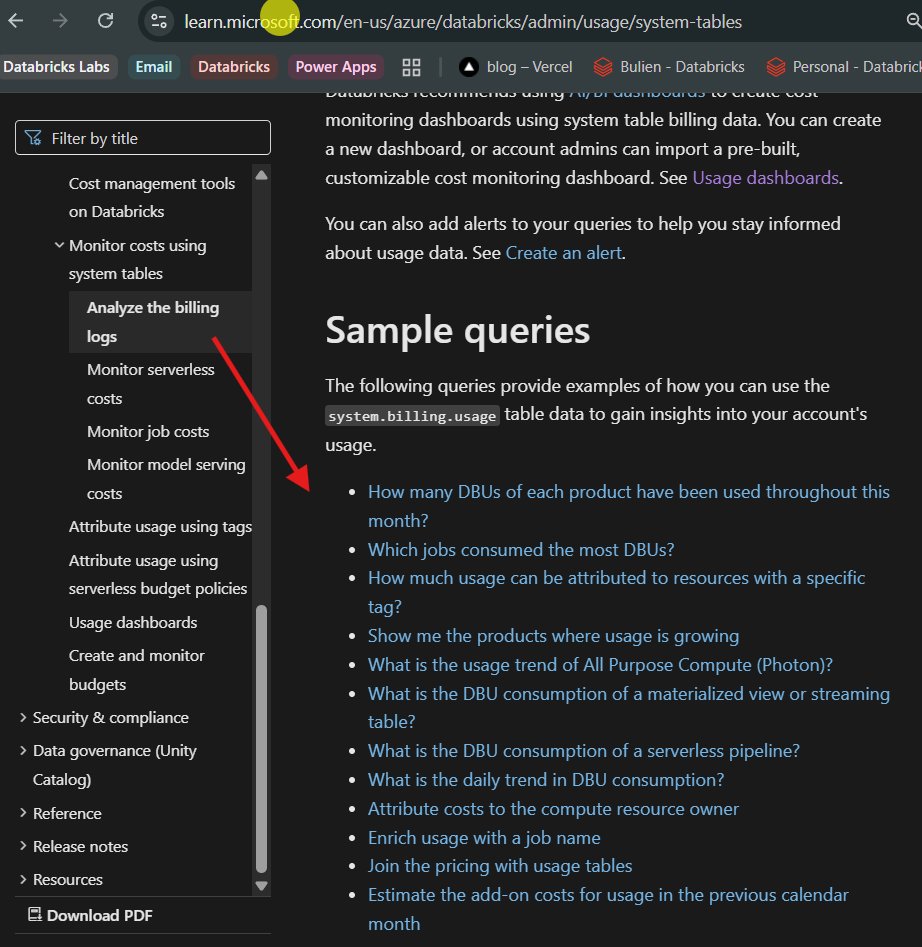Expand Data governance (Unity Catalog) section

[23, 751]
